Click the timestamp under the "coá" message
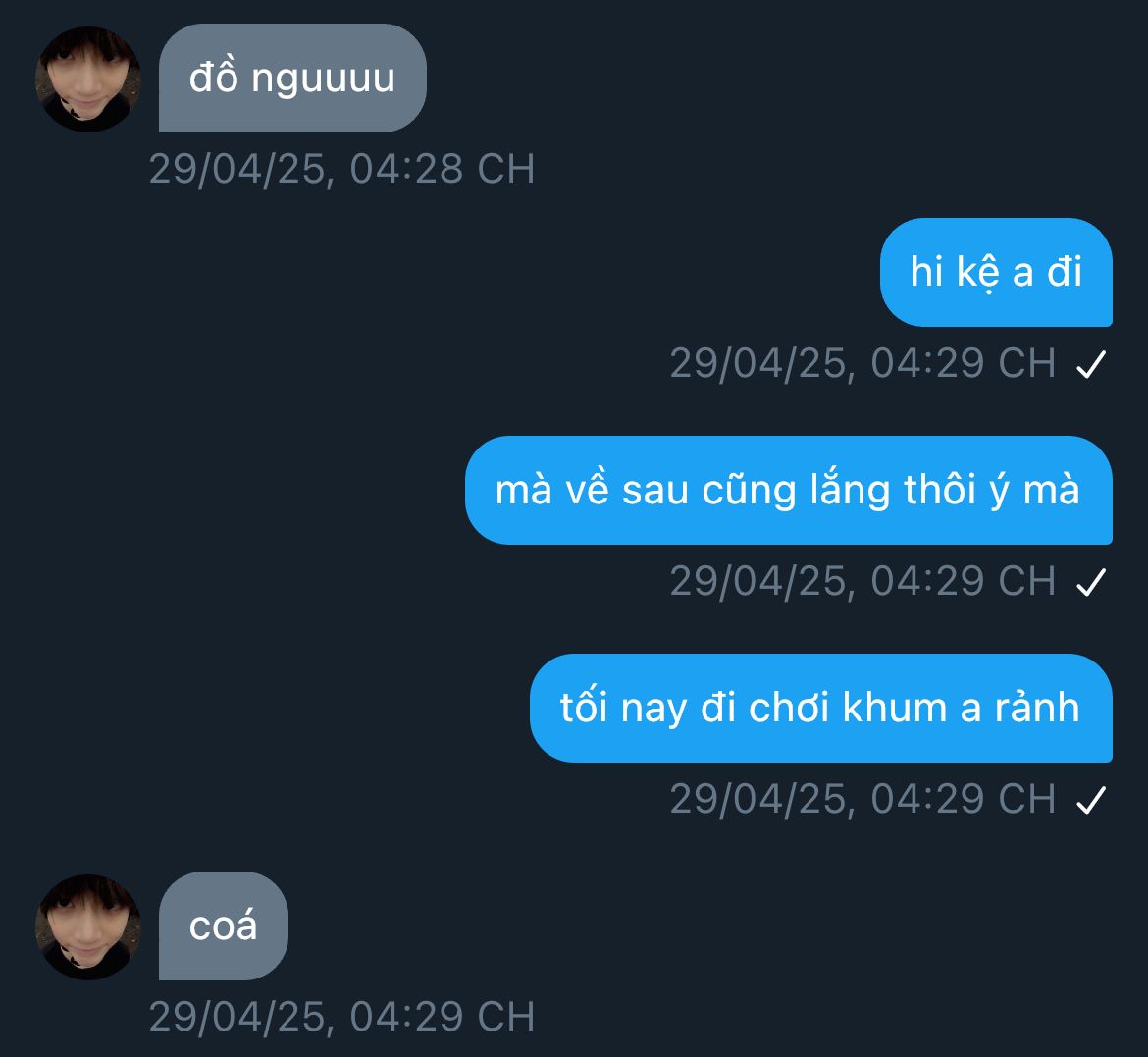 click(x=341, y=1017)
